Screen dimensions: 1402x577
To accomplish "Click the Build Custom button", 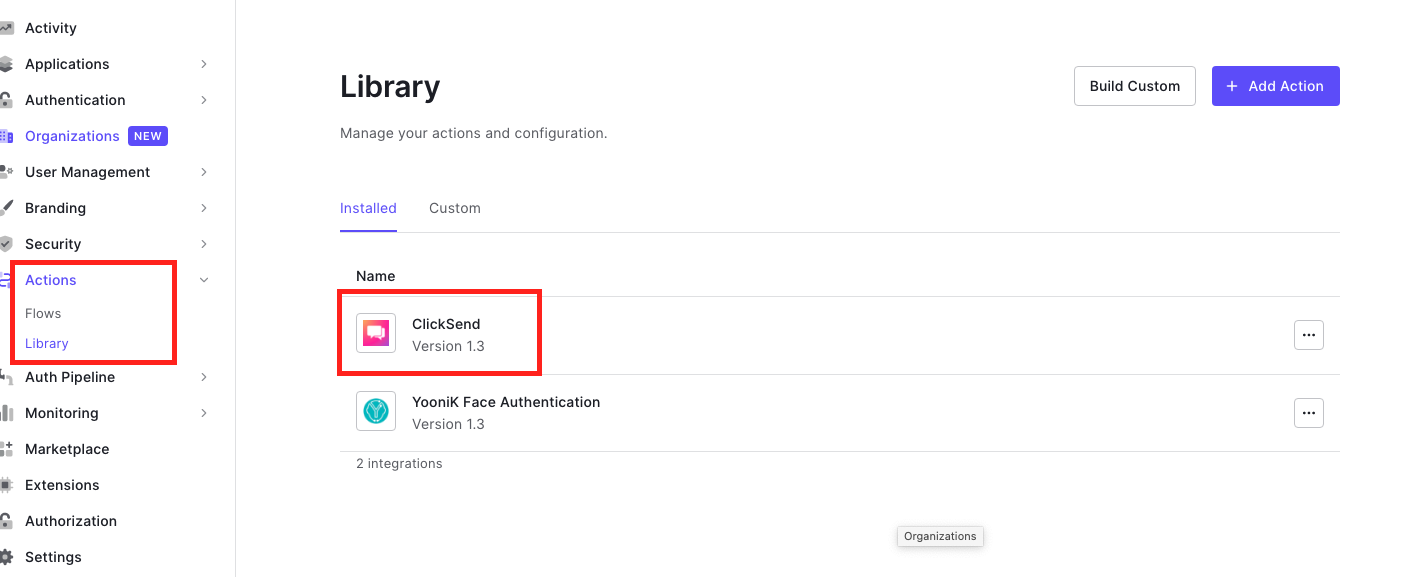I will pos(1134,86).
